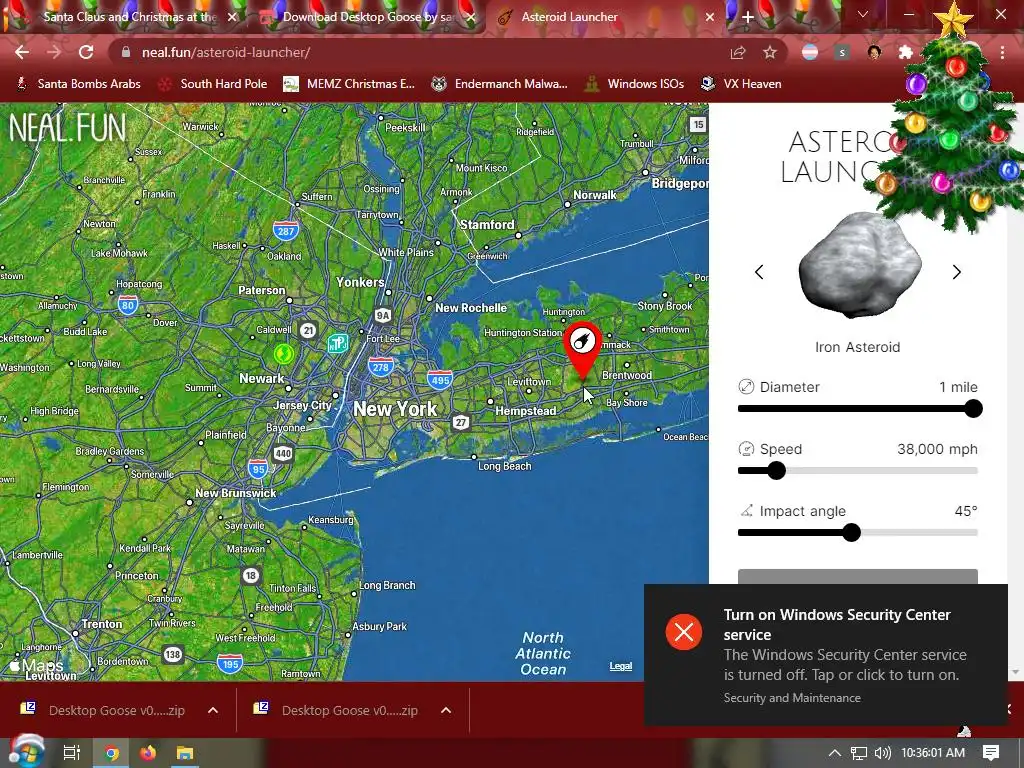Open the MEMZ Christmas bookmark
Viewport: 1024px width, 768px height.
[349, 84]
